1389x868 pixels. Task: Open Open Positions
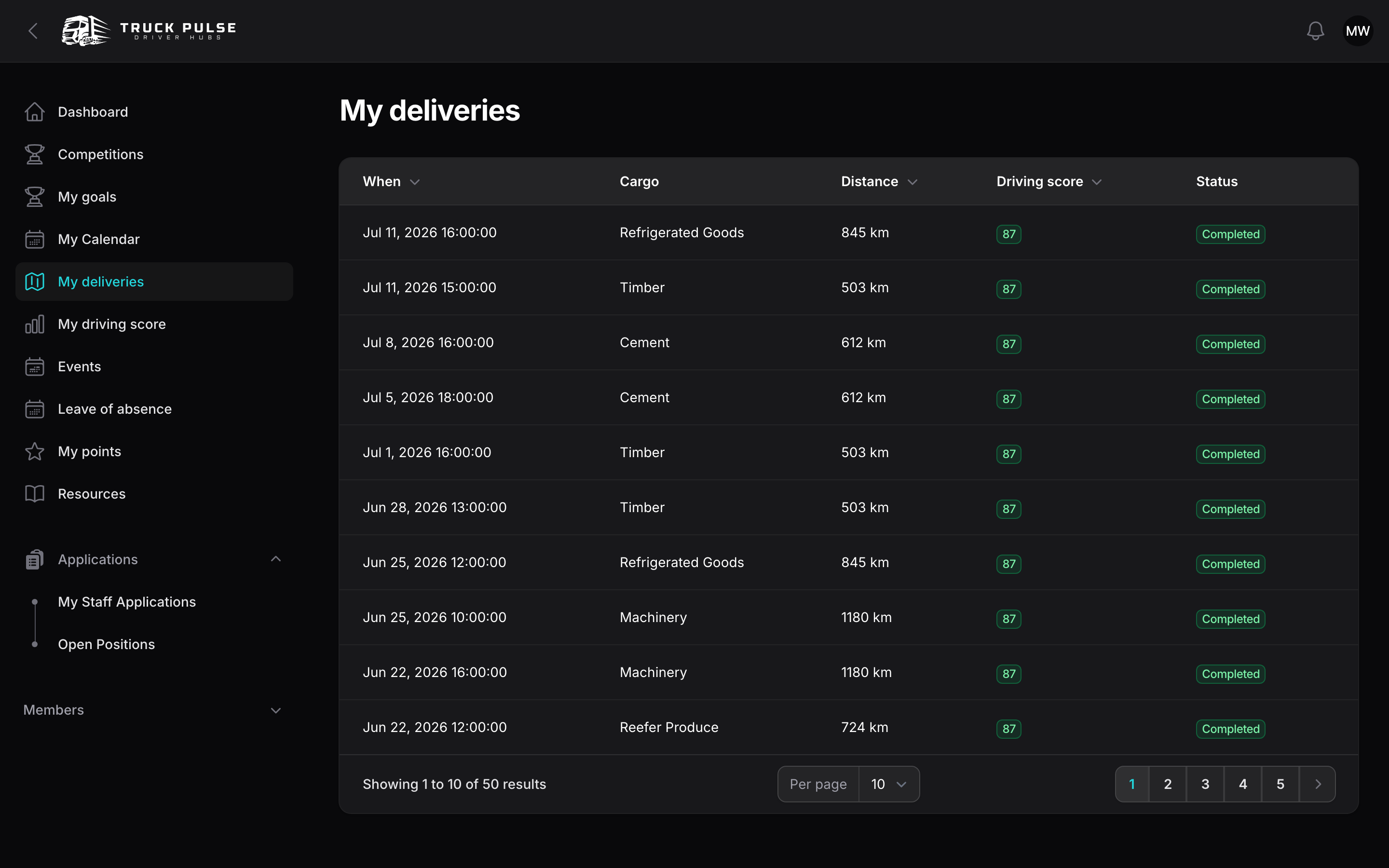[x=106, y=645]
